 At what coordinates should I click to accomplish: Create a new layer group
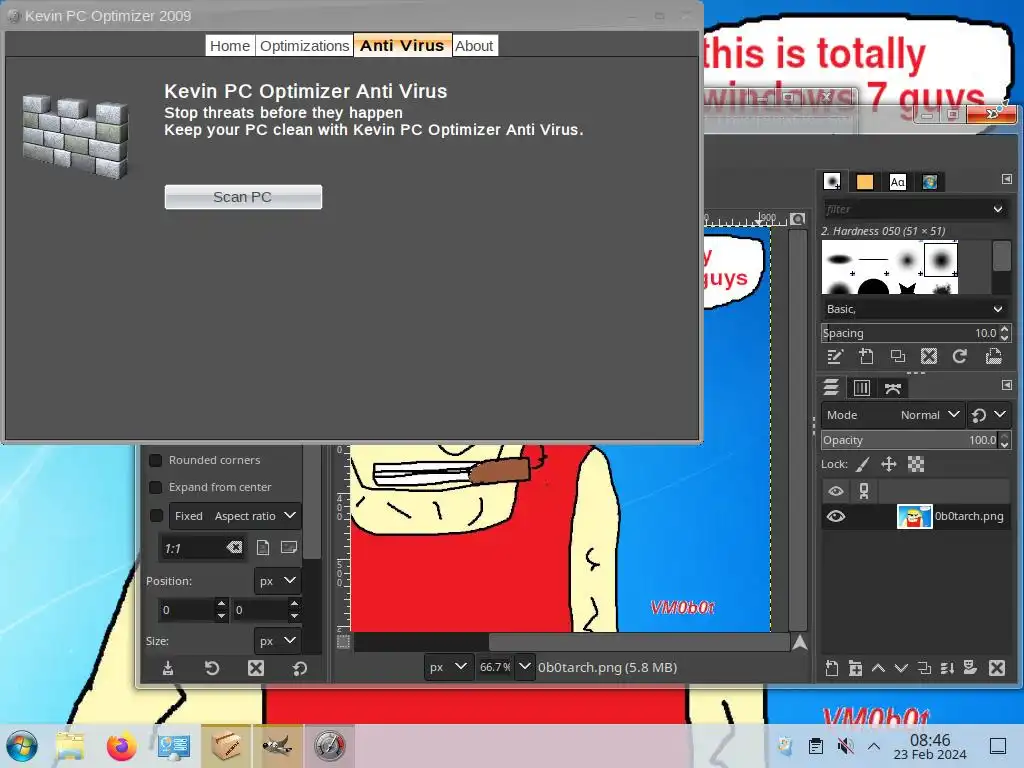coord(855,668)
